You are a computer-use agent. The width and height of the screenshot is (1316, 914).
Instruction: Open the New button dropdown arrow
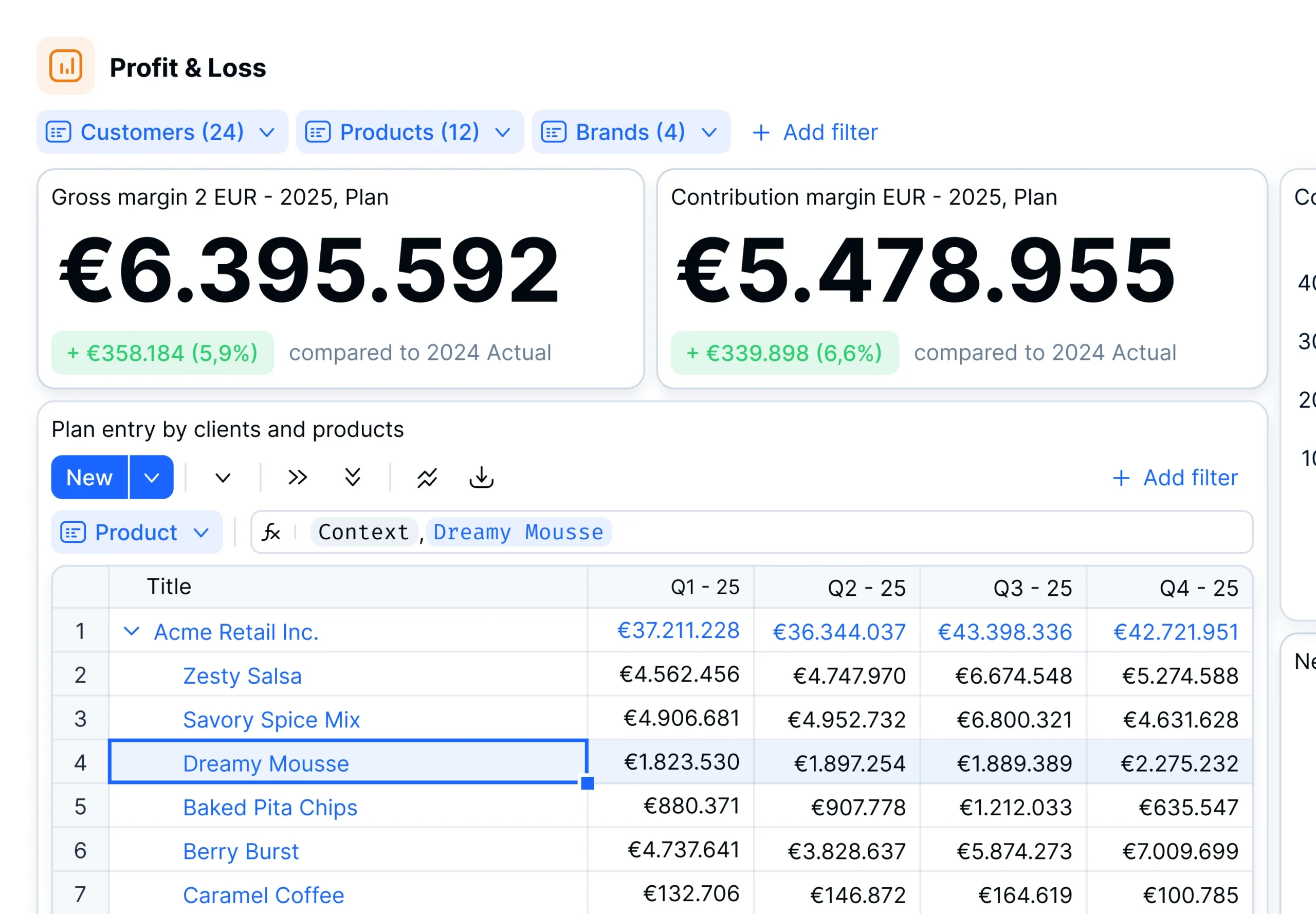coord(152,477)
